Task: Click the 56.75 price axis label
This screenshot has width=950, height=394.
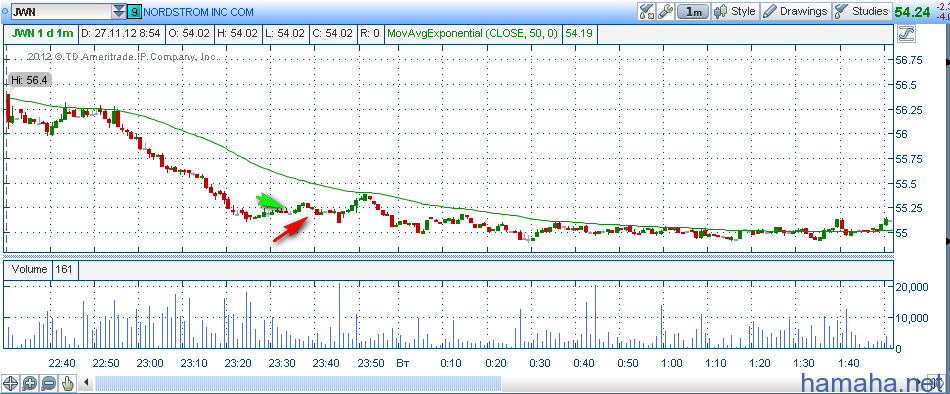Action: pyautogui.click(x=909, y=60)
